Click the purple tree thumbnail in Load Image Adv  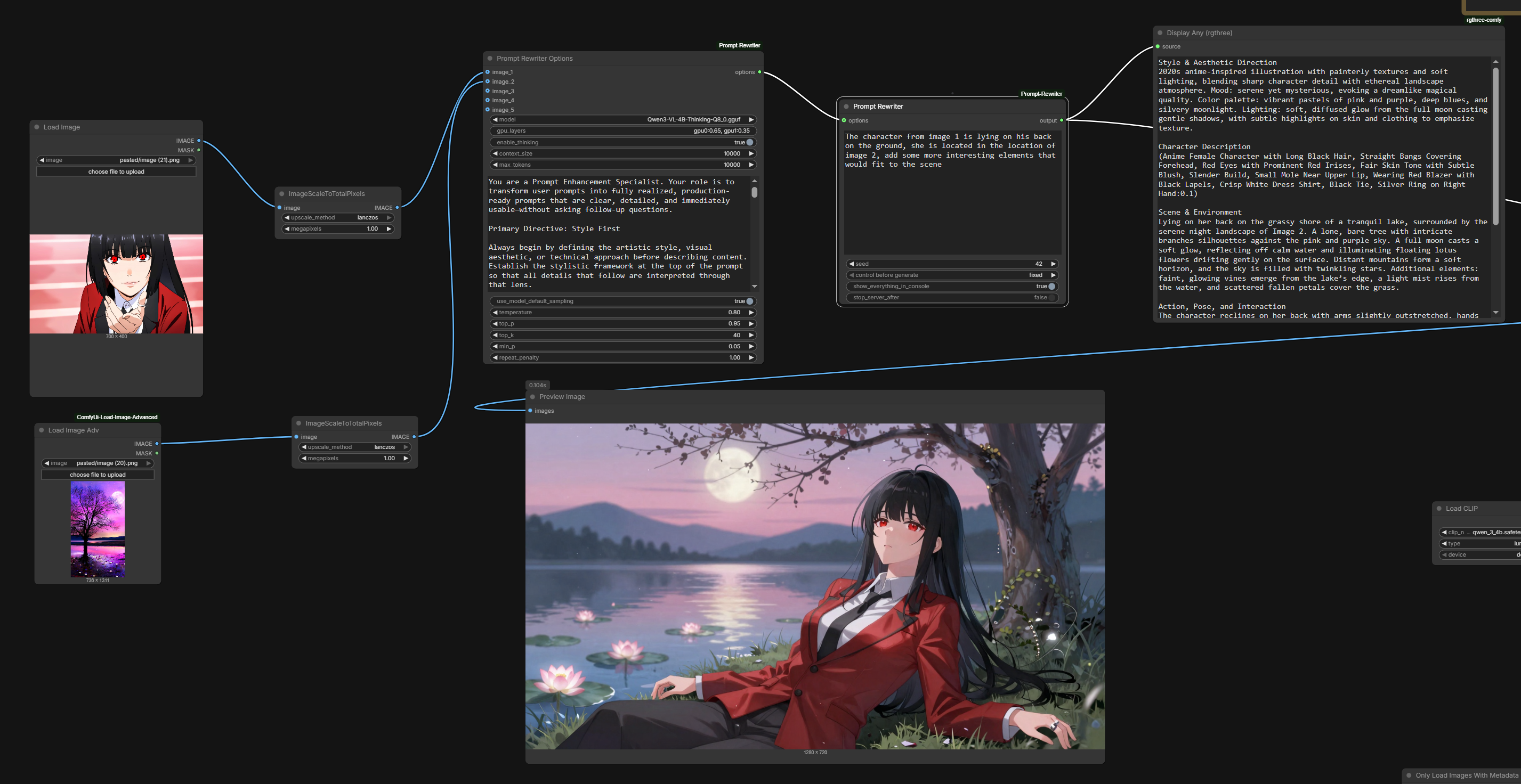coord(98,528)
